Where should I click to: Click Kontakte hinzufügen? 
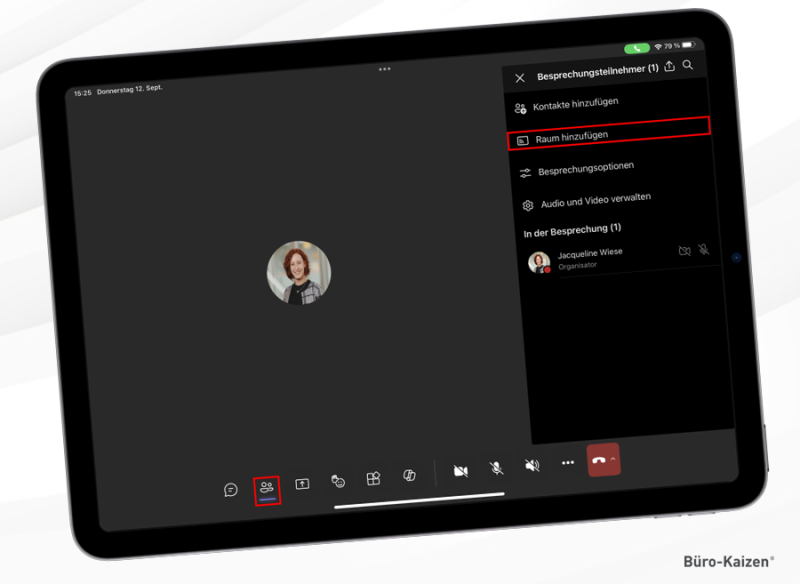pos(575,103)
